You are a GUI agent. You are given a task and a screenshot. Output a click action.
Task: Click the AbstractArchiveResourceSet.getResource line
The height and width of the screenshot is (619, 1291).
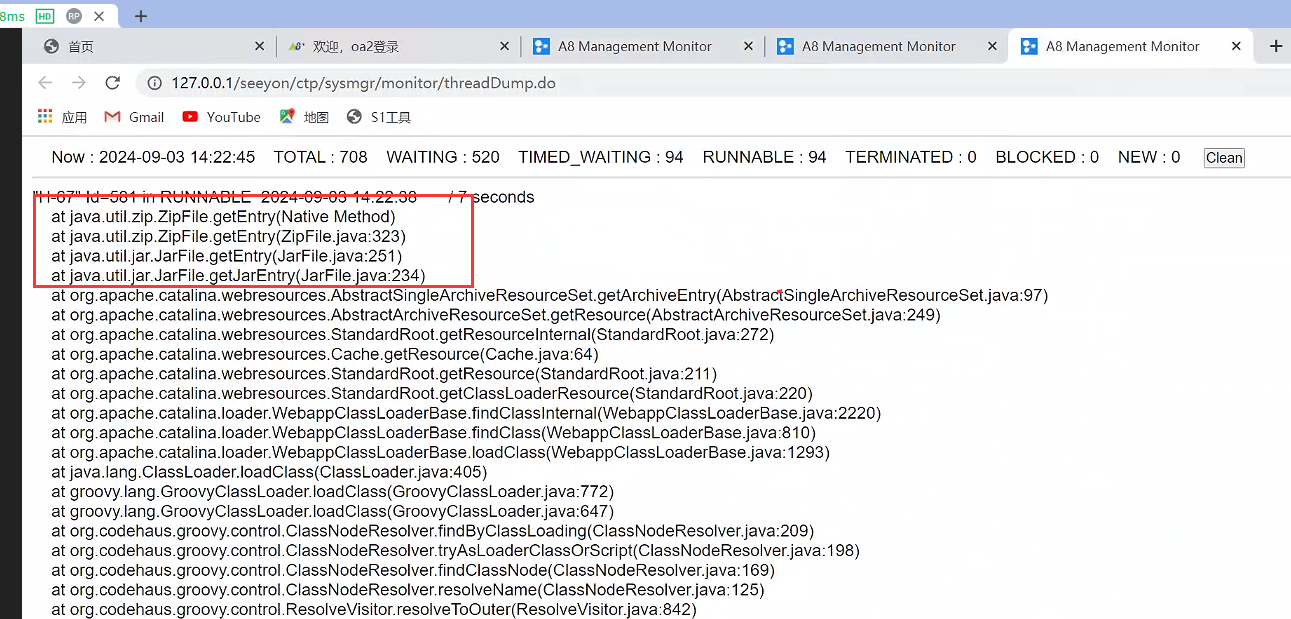click(496, 315)
